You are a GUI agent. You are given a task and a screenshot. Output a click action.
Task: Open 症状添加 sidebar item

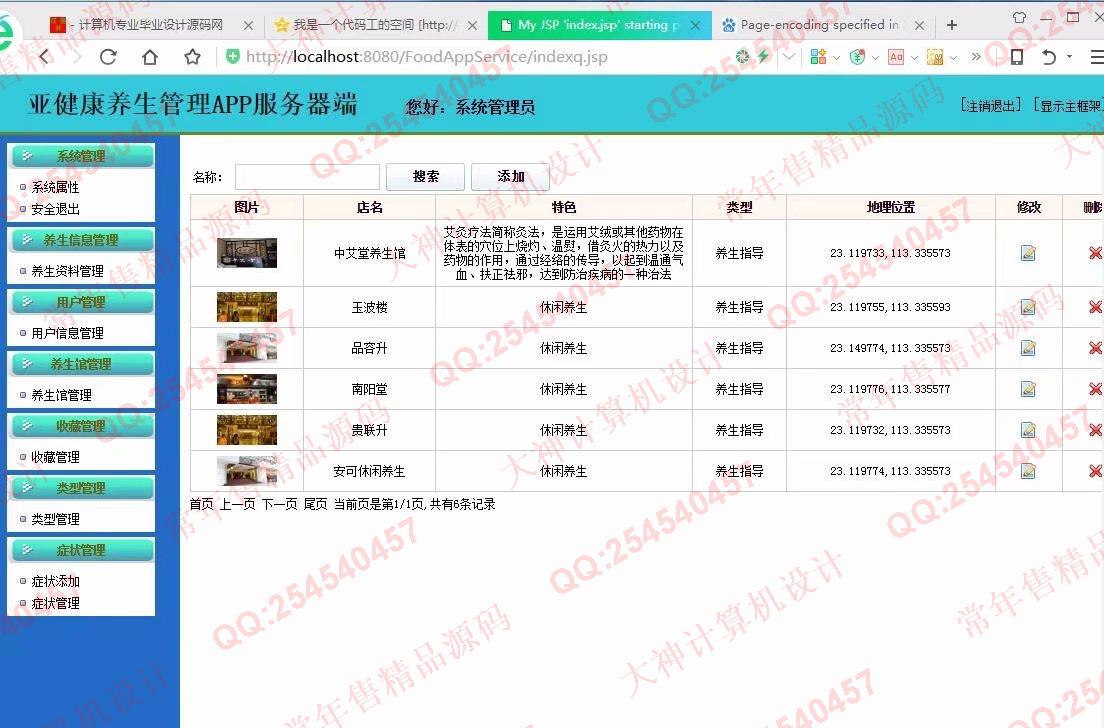coord(55,582)
